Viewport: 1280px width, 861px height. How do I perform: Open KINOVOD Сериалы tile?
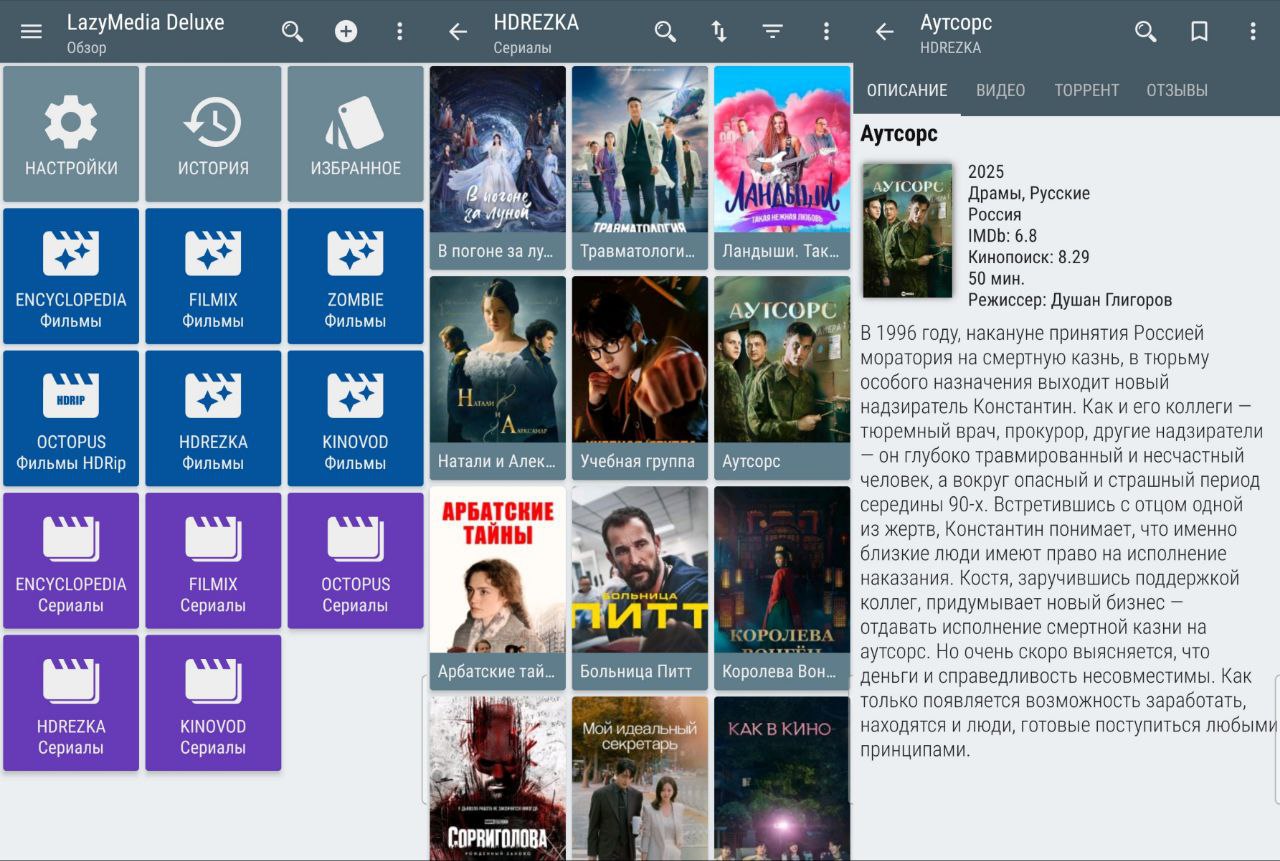213,703
